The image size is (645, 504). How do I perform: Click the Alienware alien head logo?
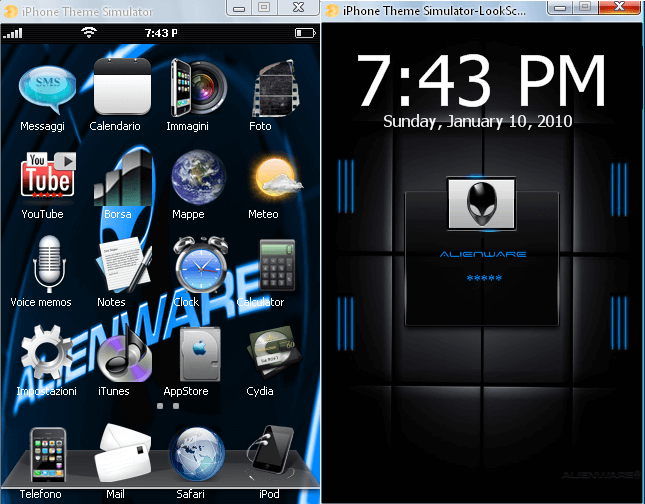click(481, 204)
